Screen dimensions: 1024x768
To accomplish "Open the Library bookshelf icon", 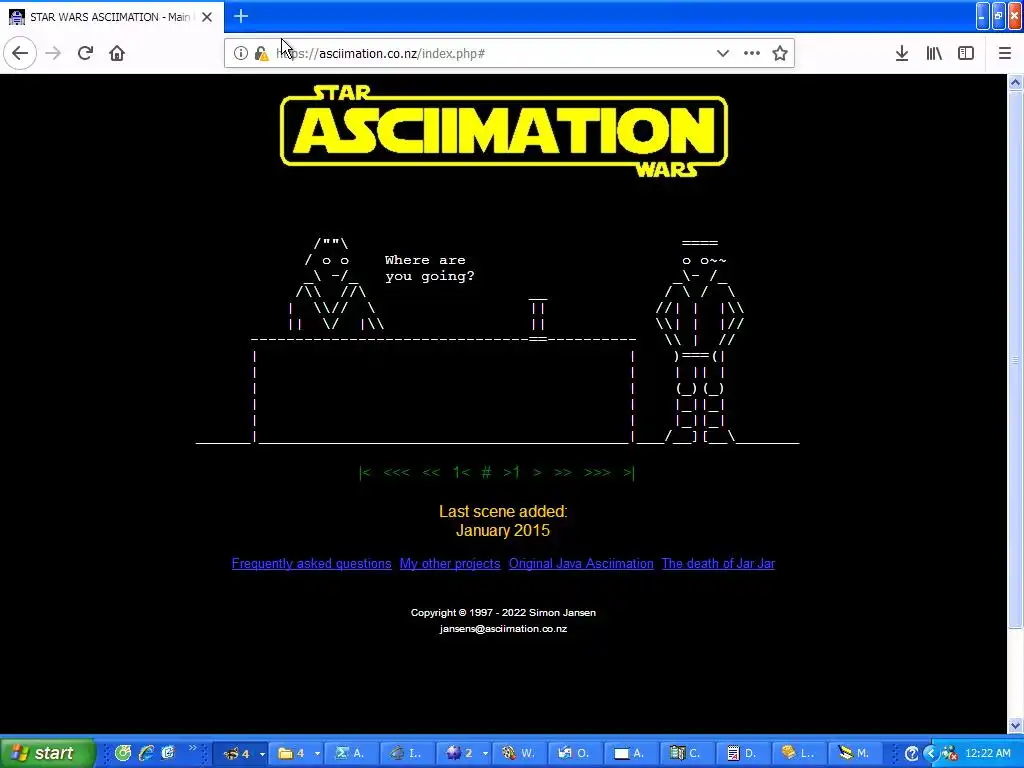I will [x=934, y=53].
